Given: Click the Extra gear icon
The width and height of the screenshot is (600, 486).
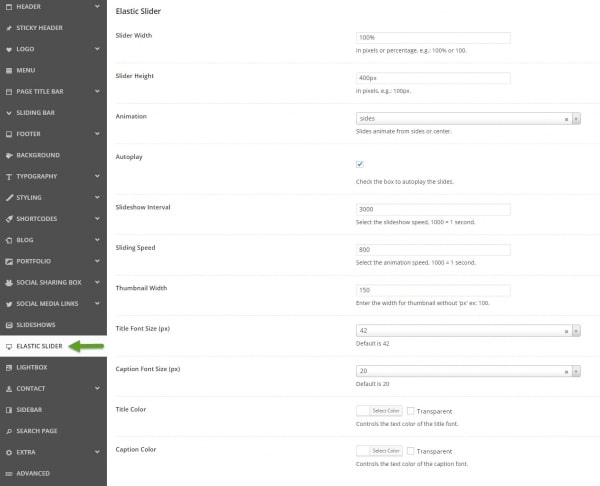Looking at the screenshot, I should click(x=9, y=452).
